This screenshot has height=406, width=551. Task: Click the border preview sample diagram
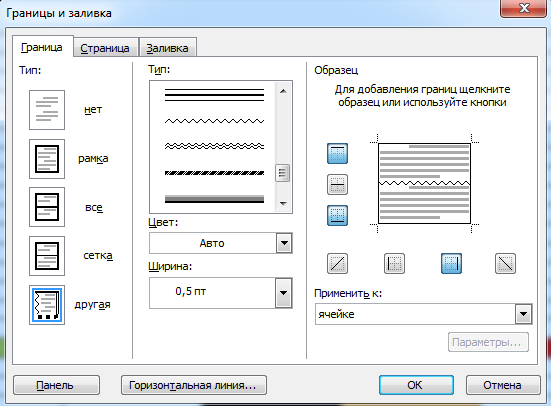(424, 183)
